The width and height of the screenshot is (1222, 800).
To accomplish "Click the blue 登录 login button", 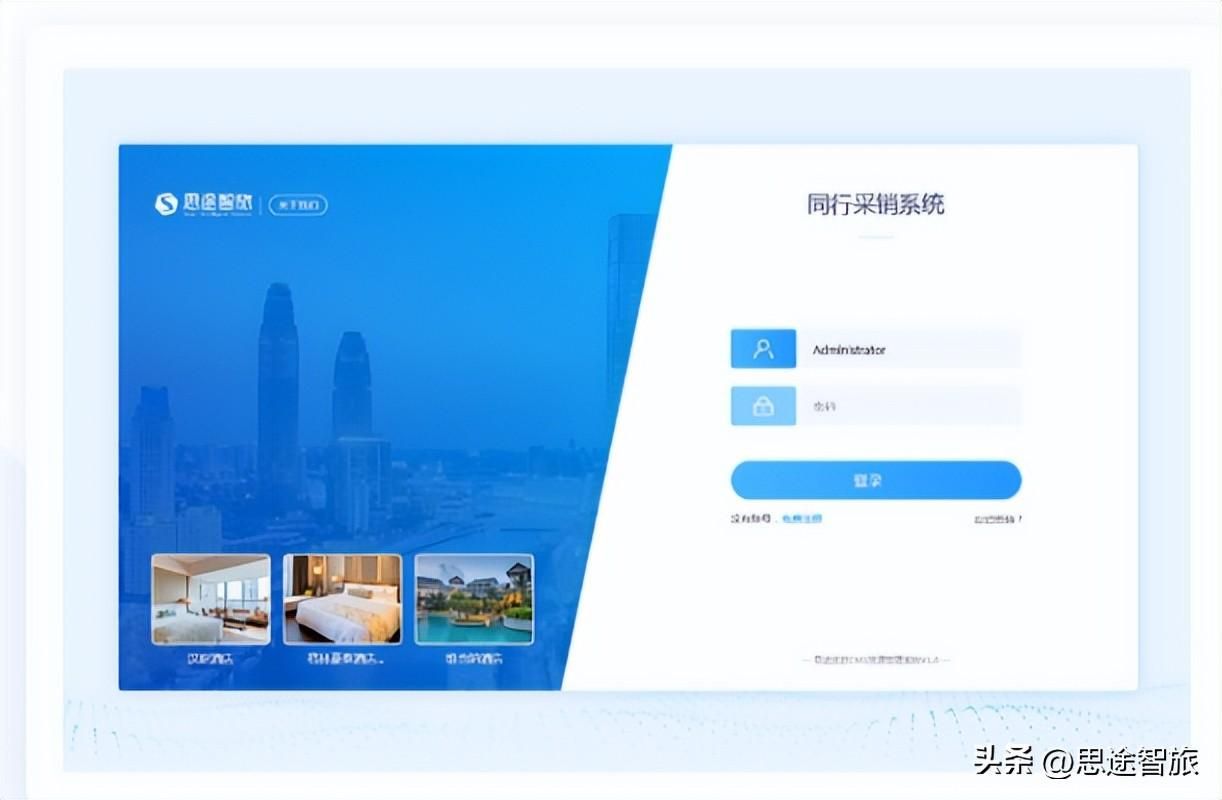I will [x=876, y=480].
